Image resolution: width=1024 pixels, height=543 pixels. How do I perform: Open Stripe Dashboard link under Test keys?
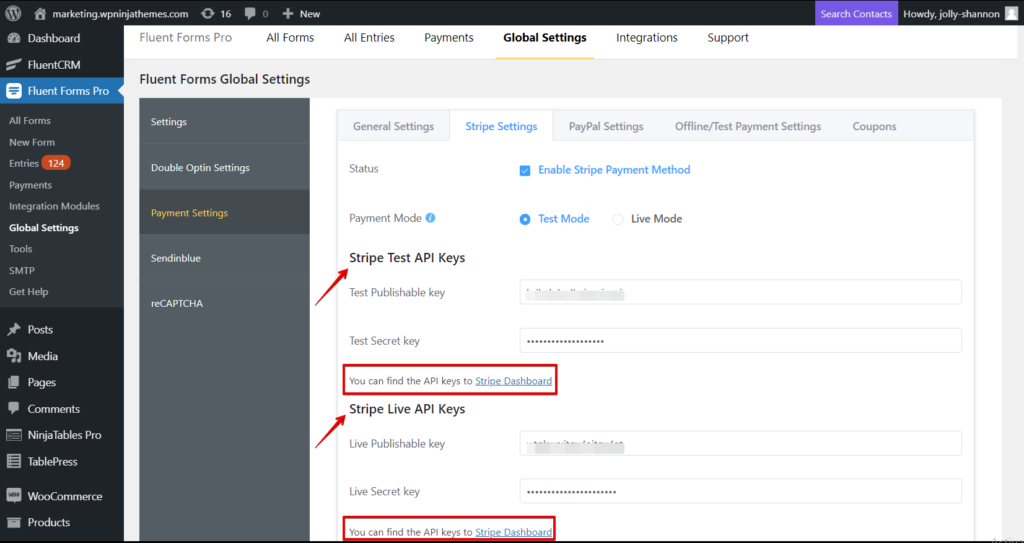click(513, 380)
